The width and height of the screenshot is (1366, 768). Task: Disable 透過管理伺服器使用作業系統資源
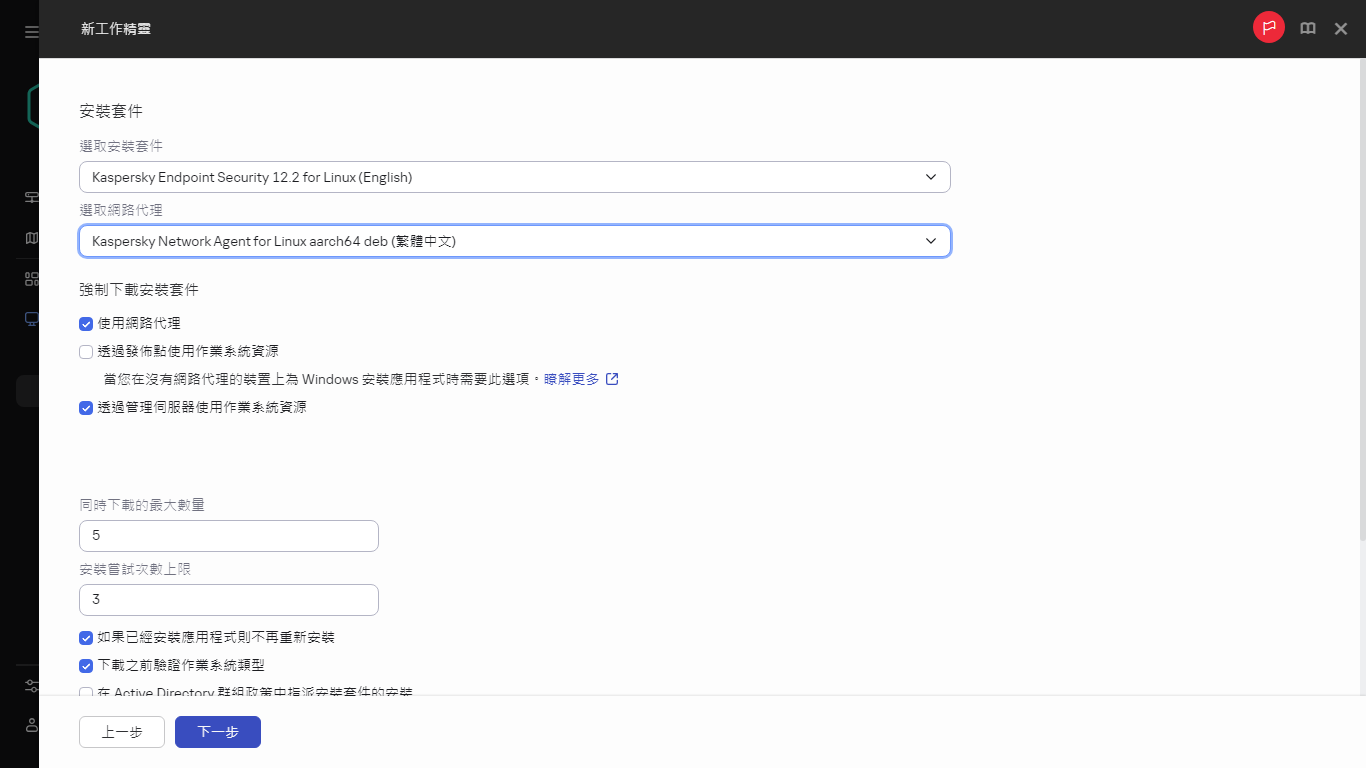pos(86,408)
